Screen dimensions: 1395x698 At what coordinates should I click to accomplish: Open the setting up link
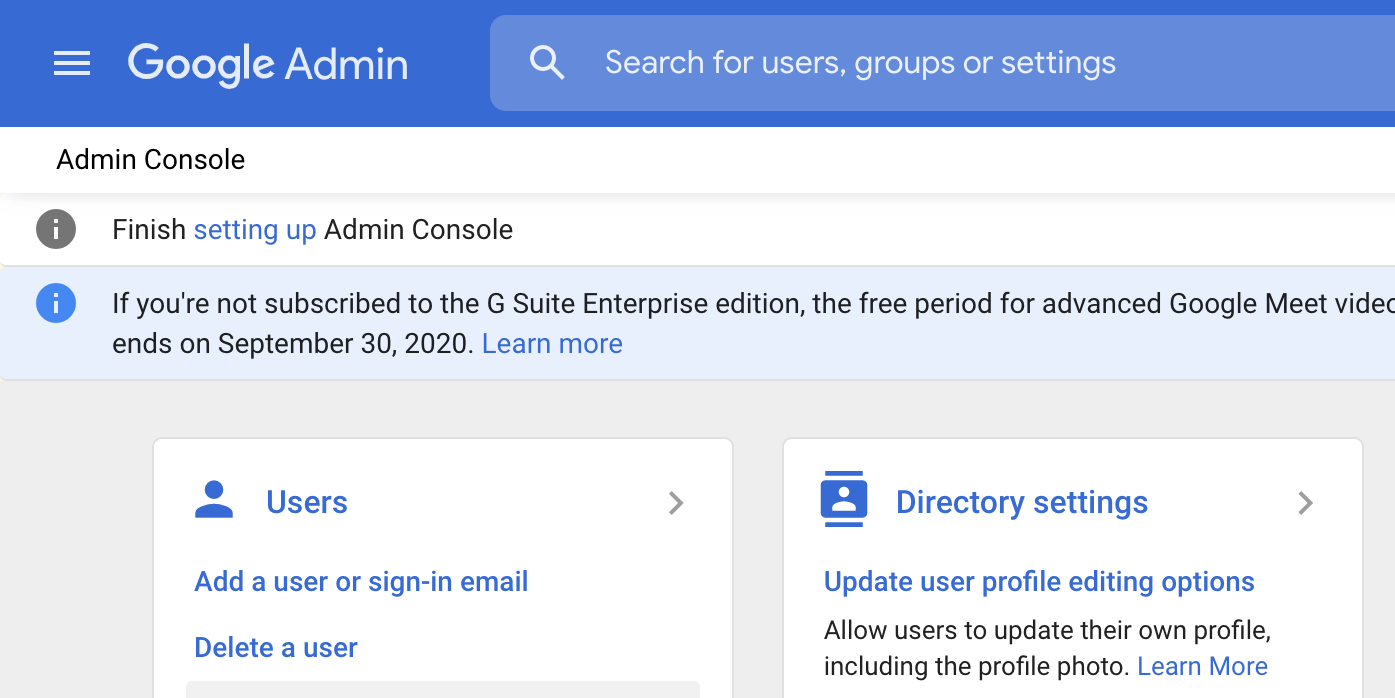pos(255,229)
